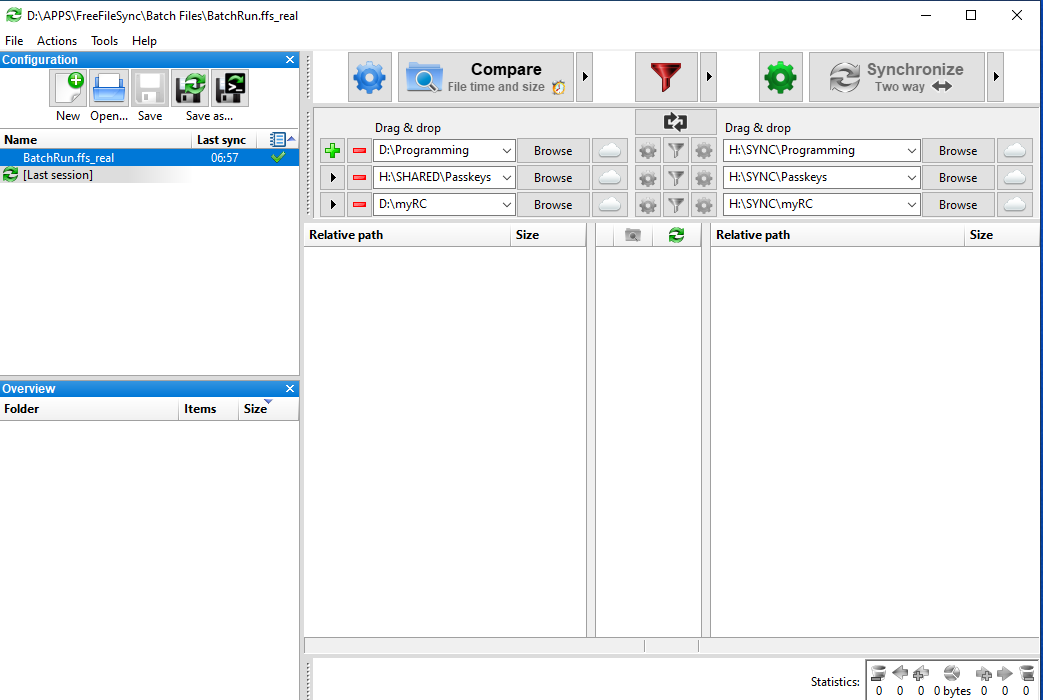The image size is (1043, 700).
Task: Open the red funnel filter settings
Action: pos(666,77)
